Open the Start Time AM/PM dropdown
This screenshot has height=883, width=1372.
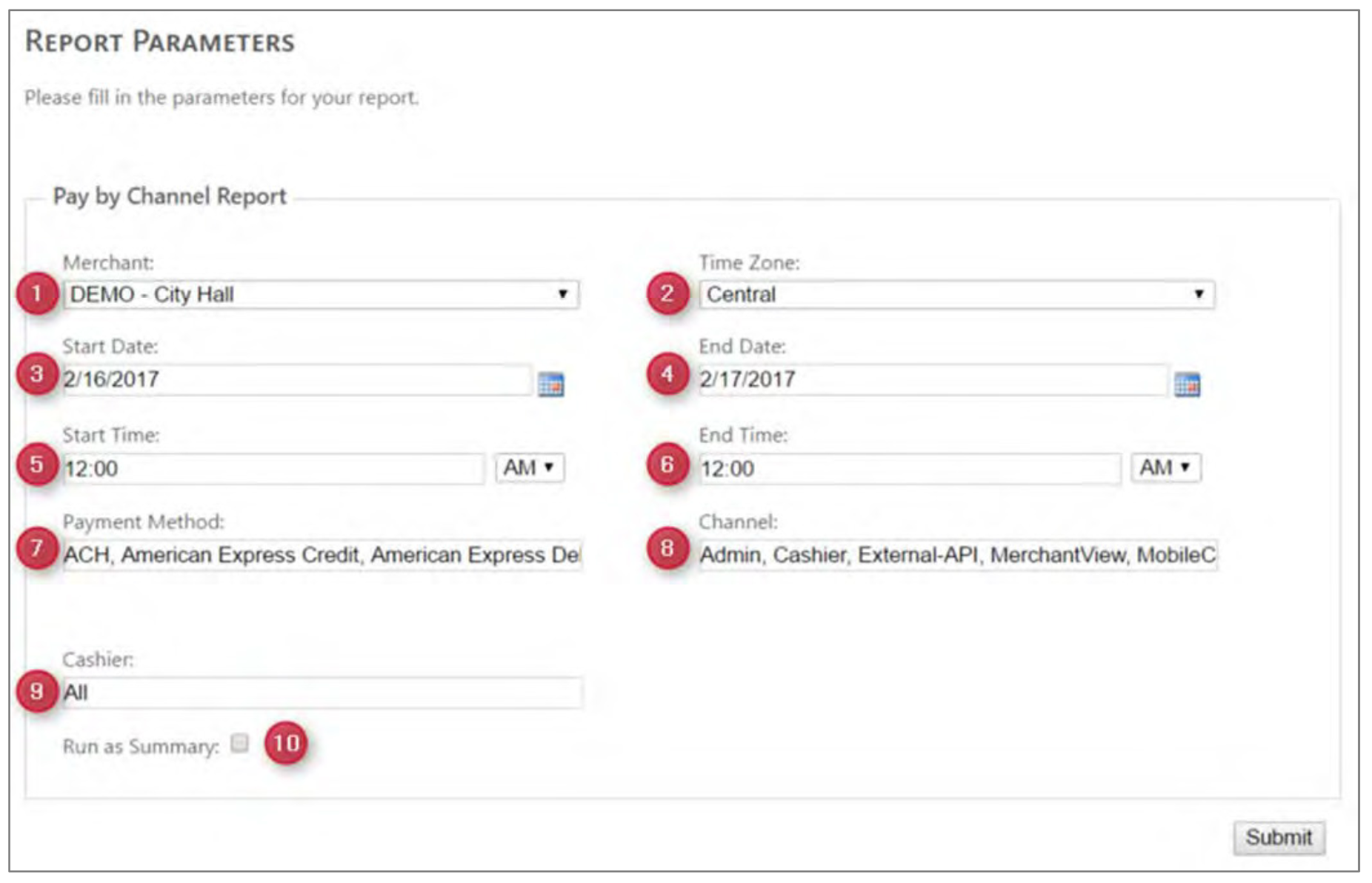(x=529, y=467)
